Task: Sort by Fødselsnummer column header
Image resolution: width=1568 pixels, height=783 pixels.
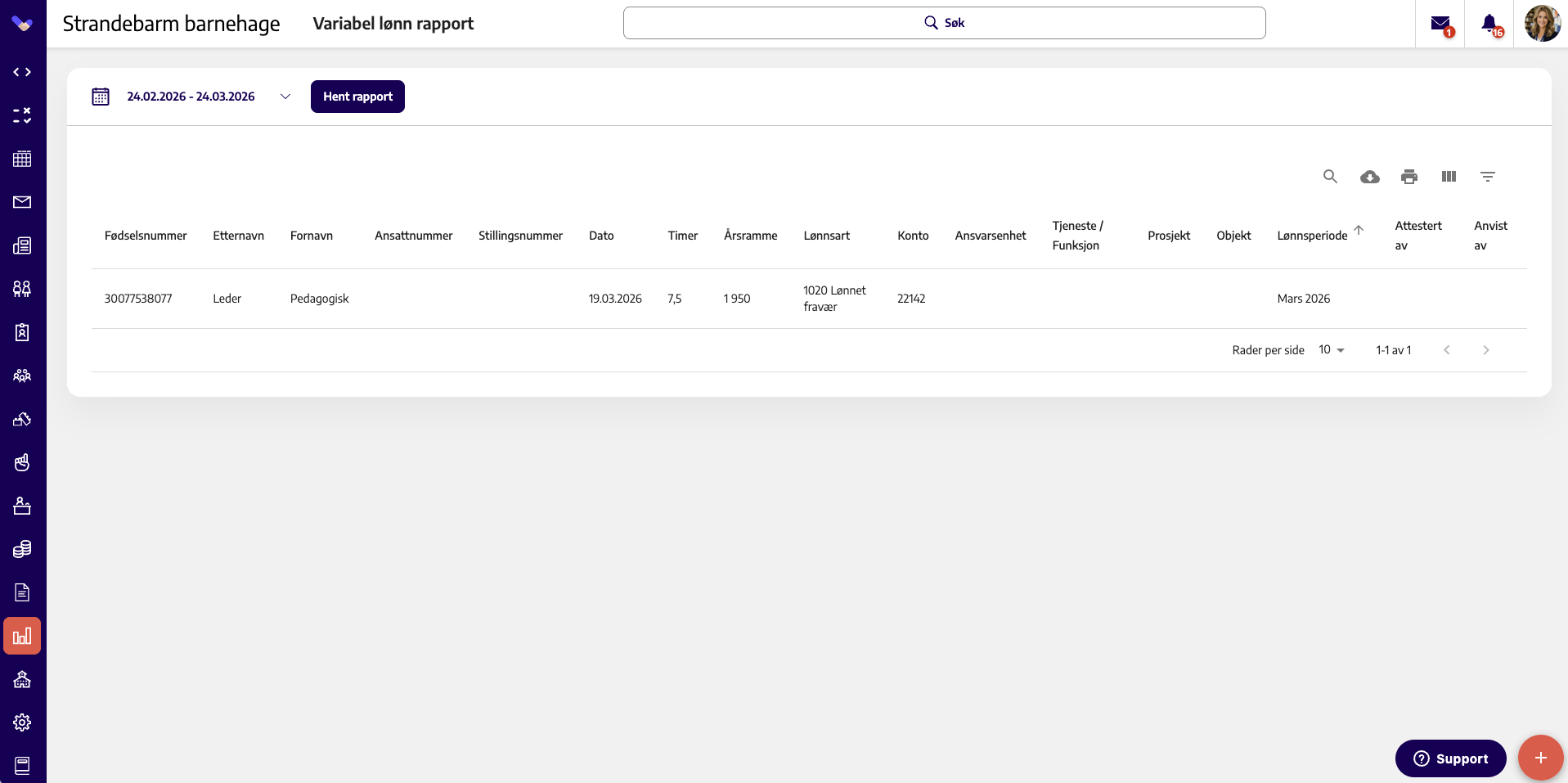Action: [x=146, y=236]
